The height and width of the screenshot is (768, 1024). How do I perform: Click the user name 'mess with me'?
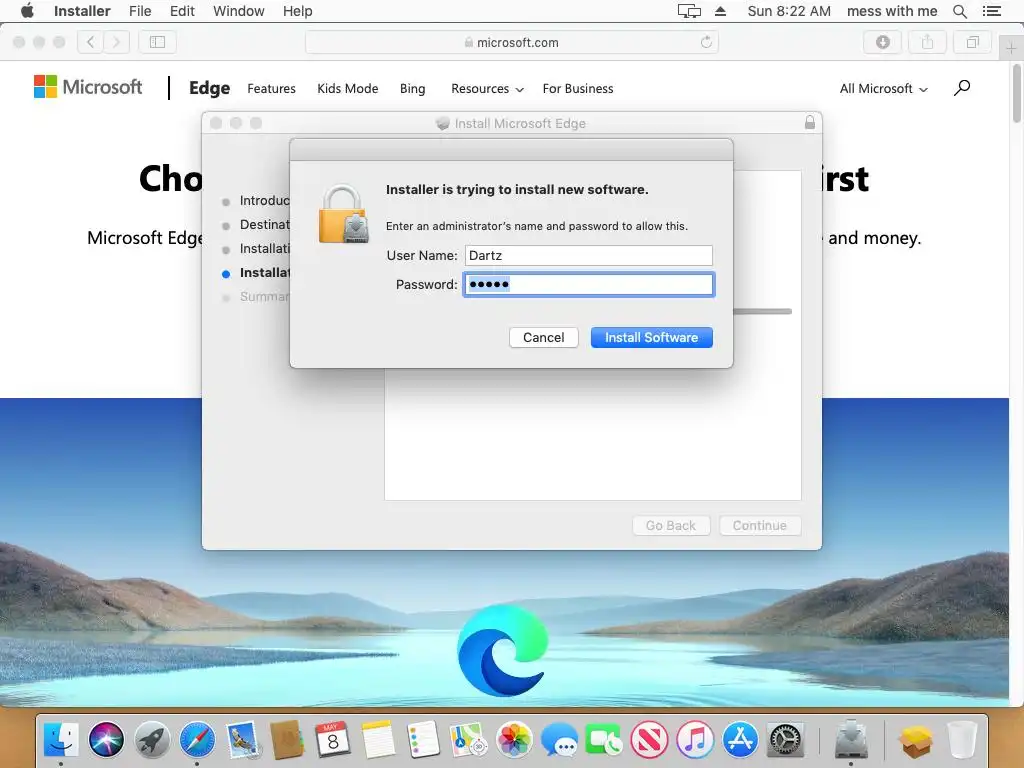point(891,11)
